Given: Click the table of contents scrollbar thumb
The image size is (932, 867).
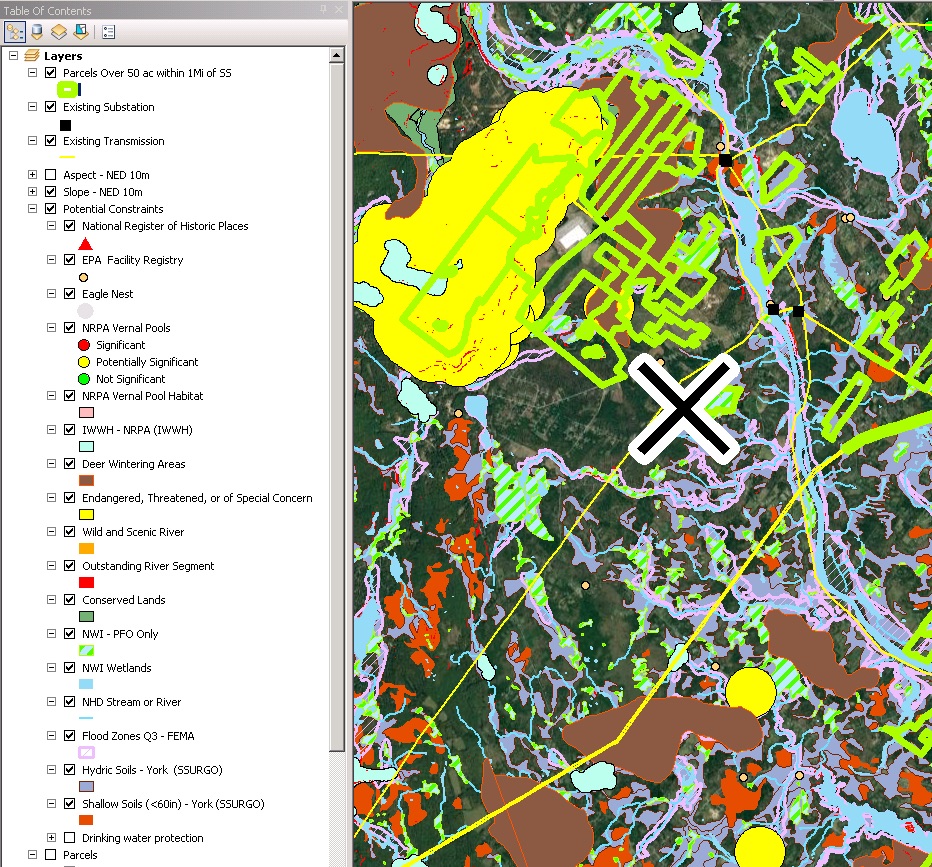Looking at the screenshot, I should [x=336, y=407].
